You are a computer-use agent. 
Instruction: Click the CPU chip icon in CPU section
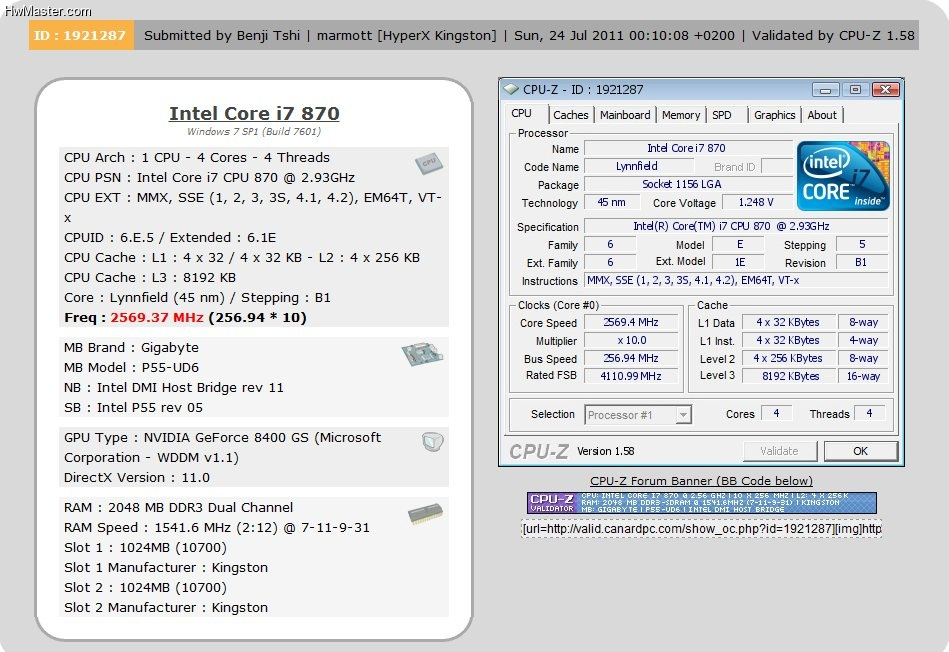coord(429,163)
